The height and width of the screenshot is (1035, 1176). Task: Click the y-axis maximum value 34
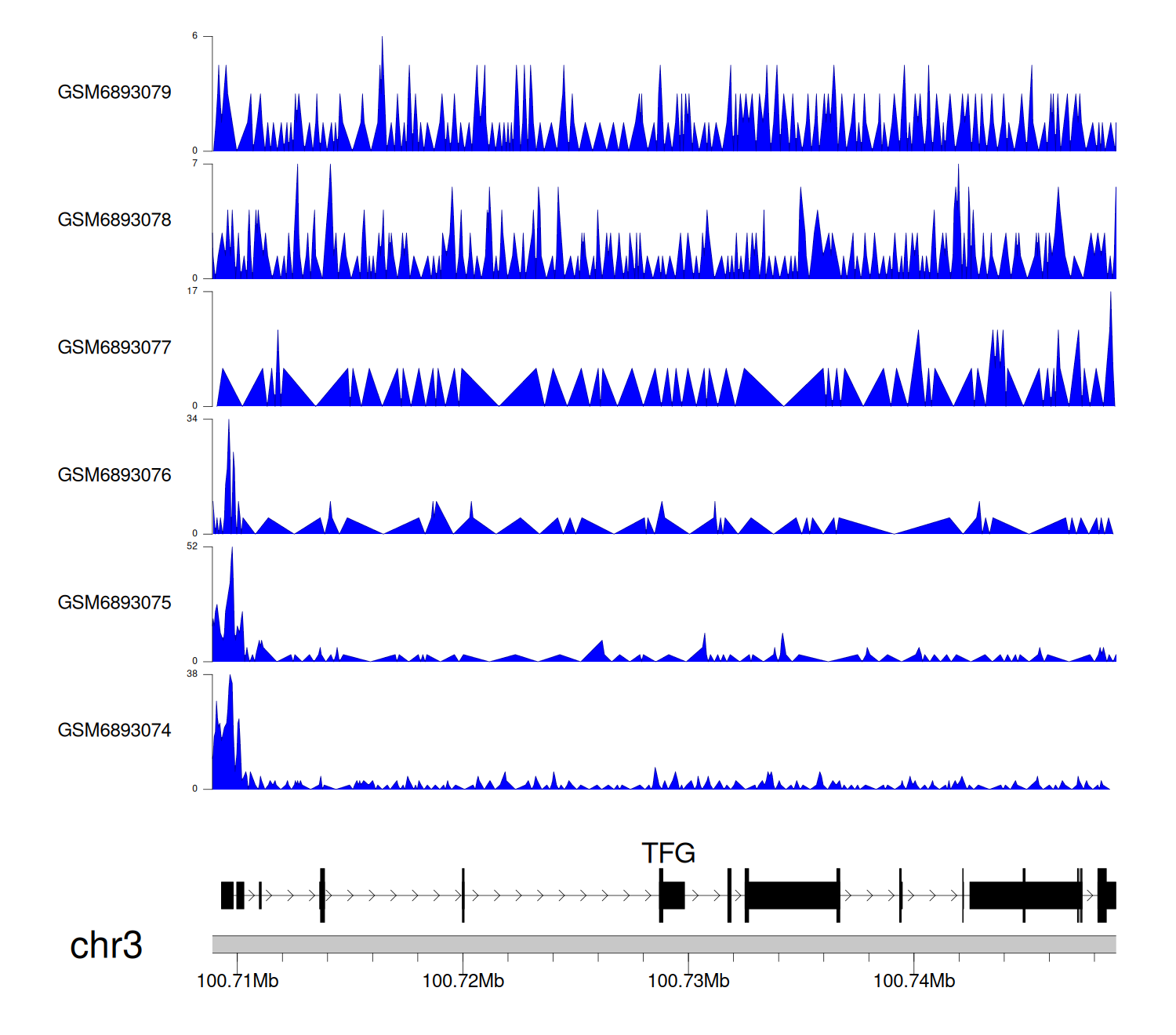(192, 419)
